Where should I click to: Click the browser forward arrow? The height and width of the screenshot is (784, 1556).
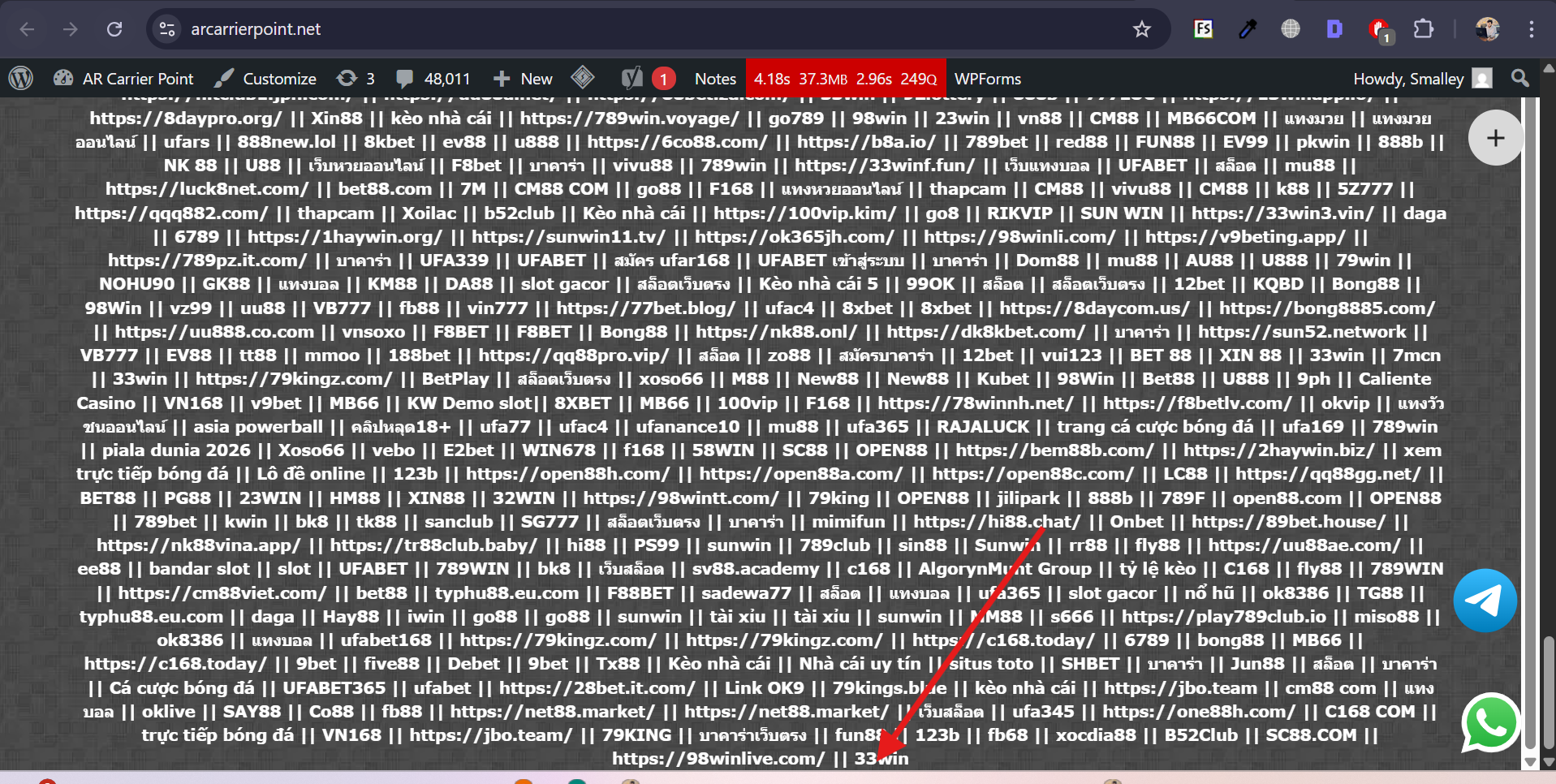[71, 29]
